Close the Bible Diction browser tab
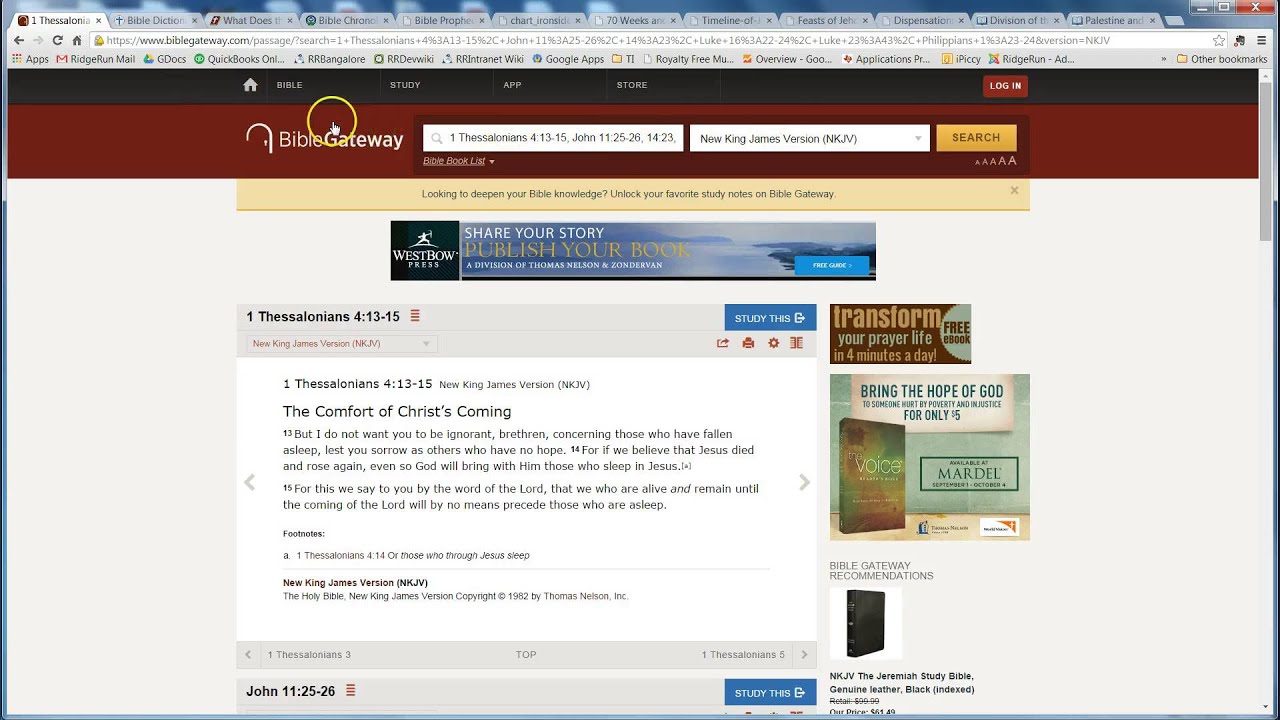 [x=195, y=20]
